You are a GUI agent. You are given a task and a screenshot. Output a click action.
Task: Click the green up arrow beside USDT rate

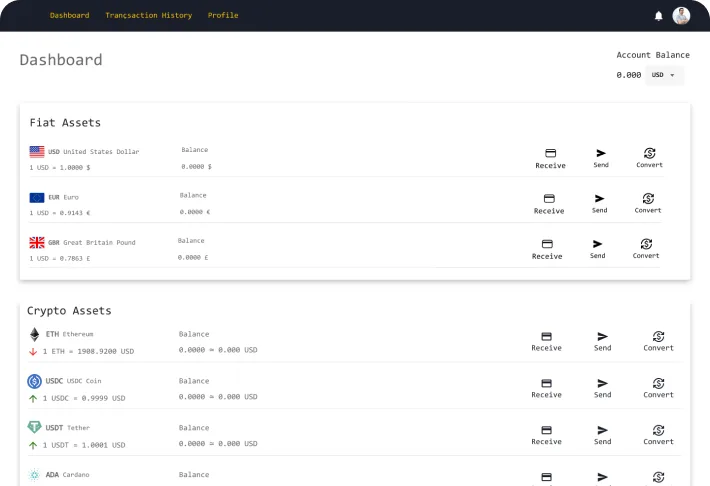(x=33, y=445)
